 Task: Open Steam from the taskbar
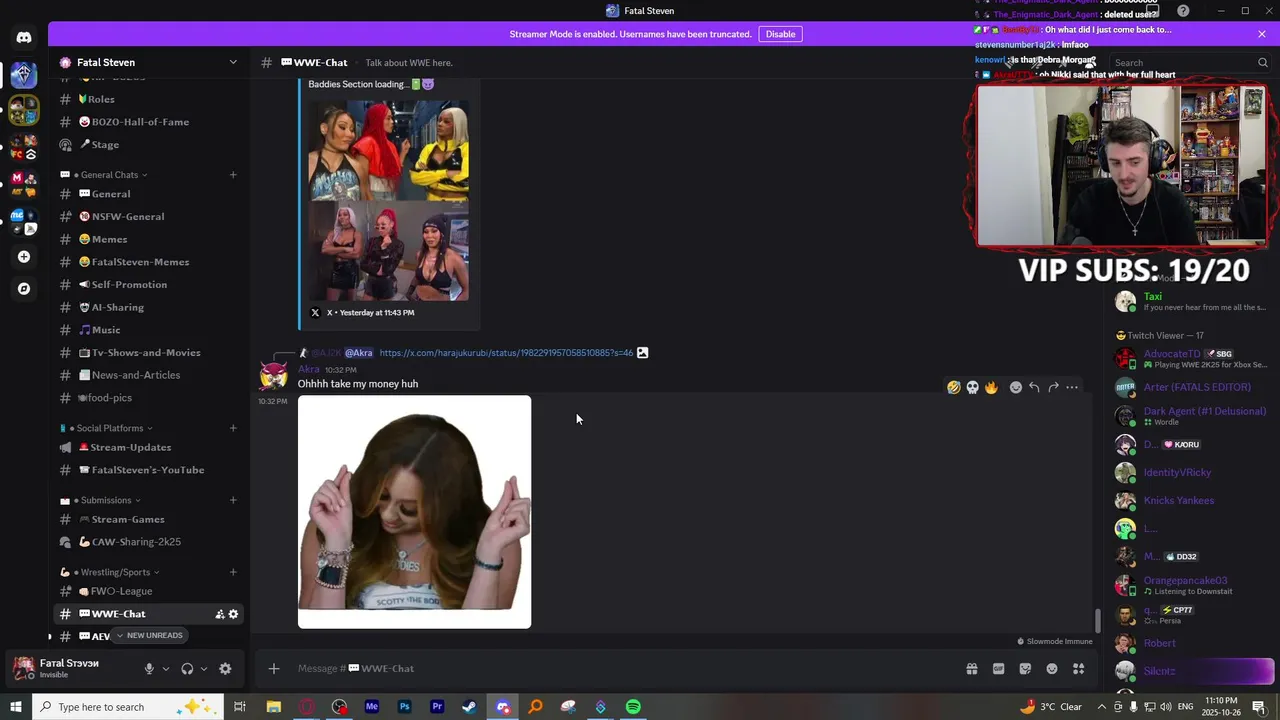pos(469,707)
